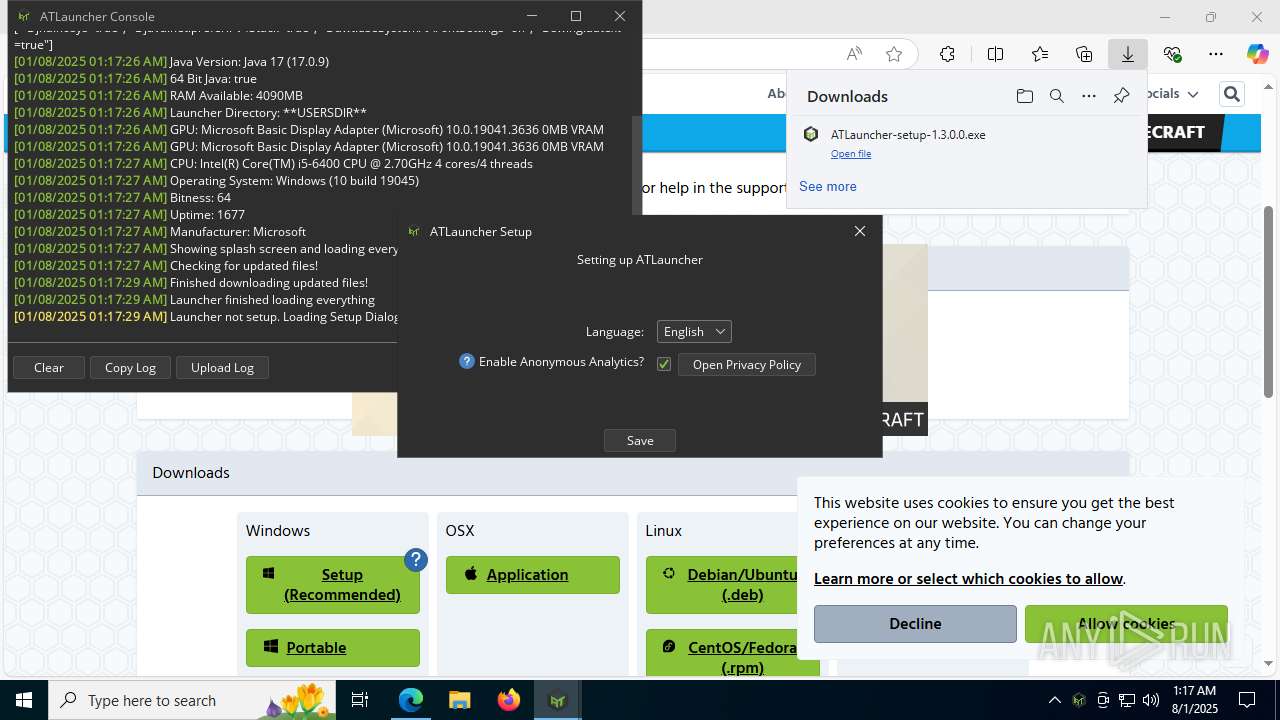Expand the Socials menu on website

click(1172, 93)
